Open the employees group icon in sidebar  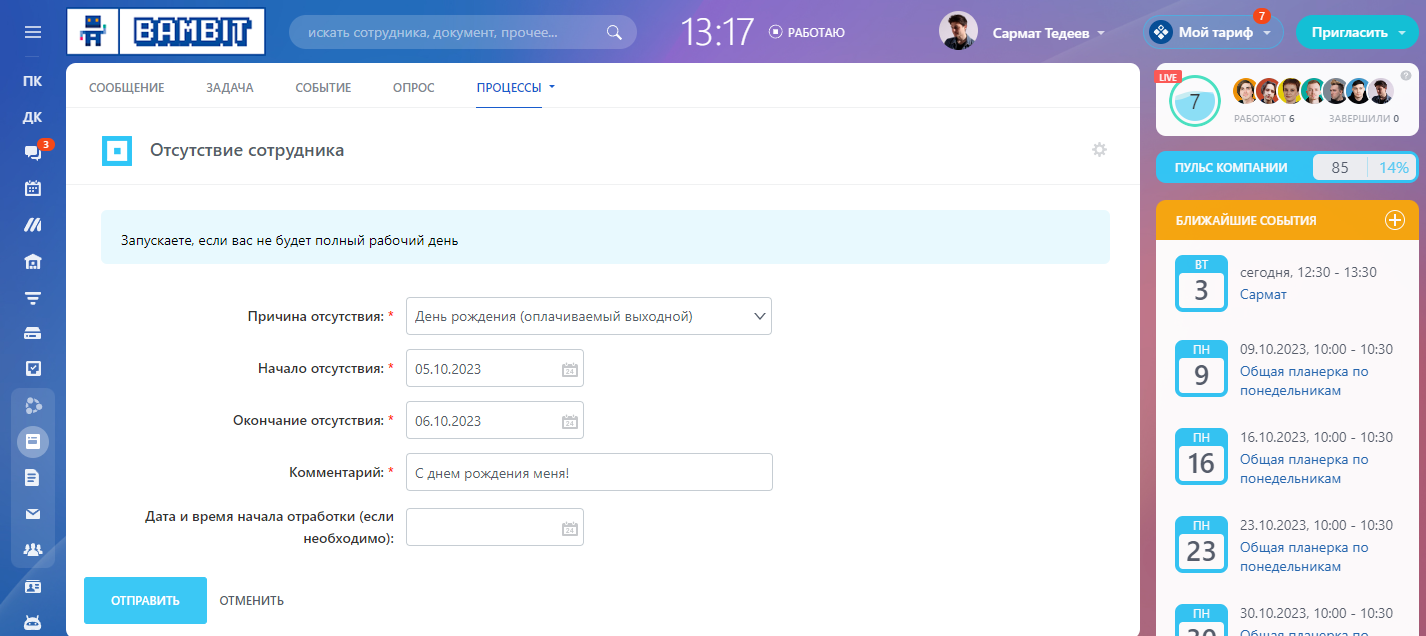pyautogui.click(x=33, y=550)
